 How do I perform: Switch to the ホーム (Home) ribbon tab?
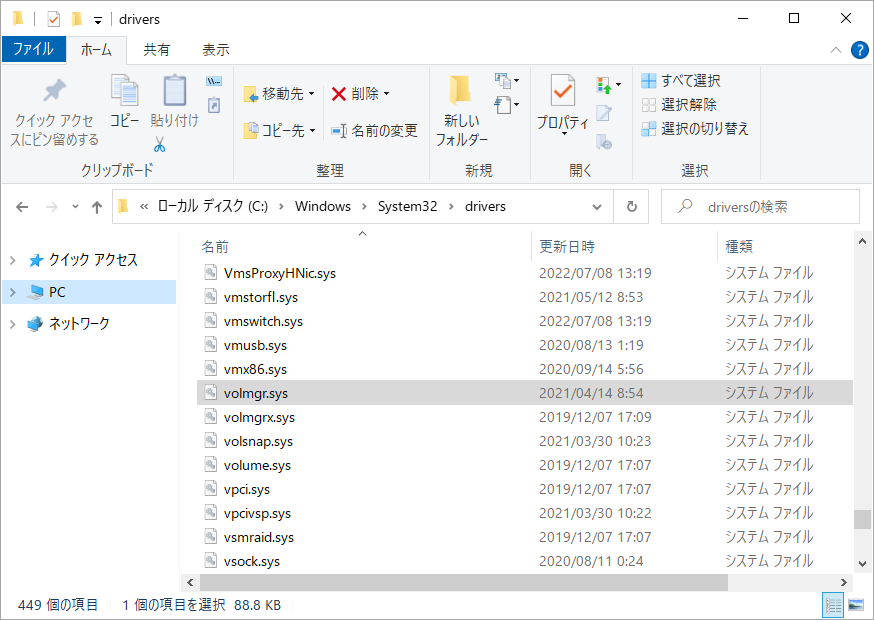click(x=96, y=50)
